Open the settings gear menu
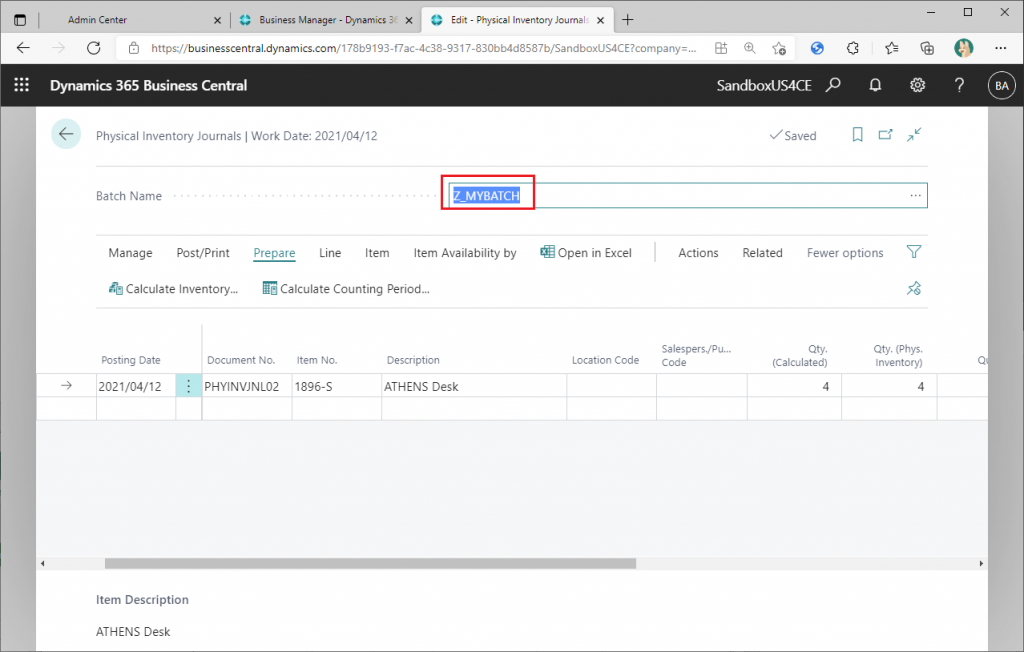Viewport: 1024px width, 652px height. [918, 85]
